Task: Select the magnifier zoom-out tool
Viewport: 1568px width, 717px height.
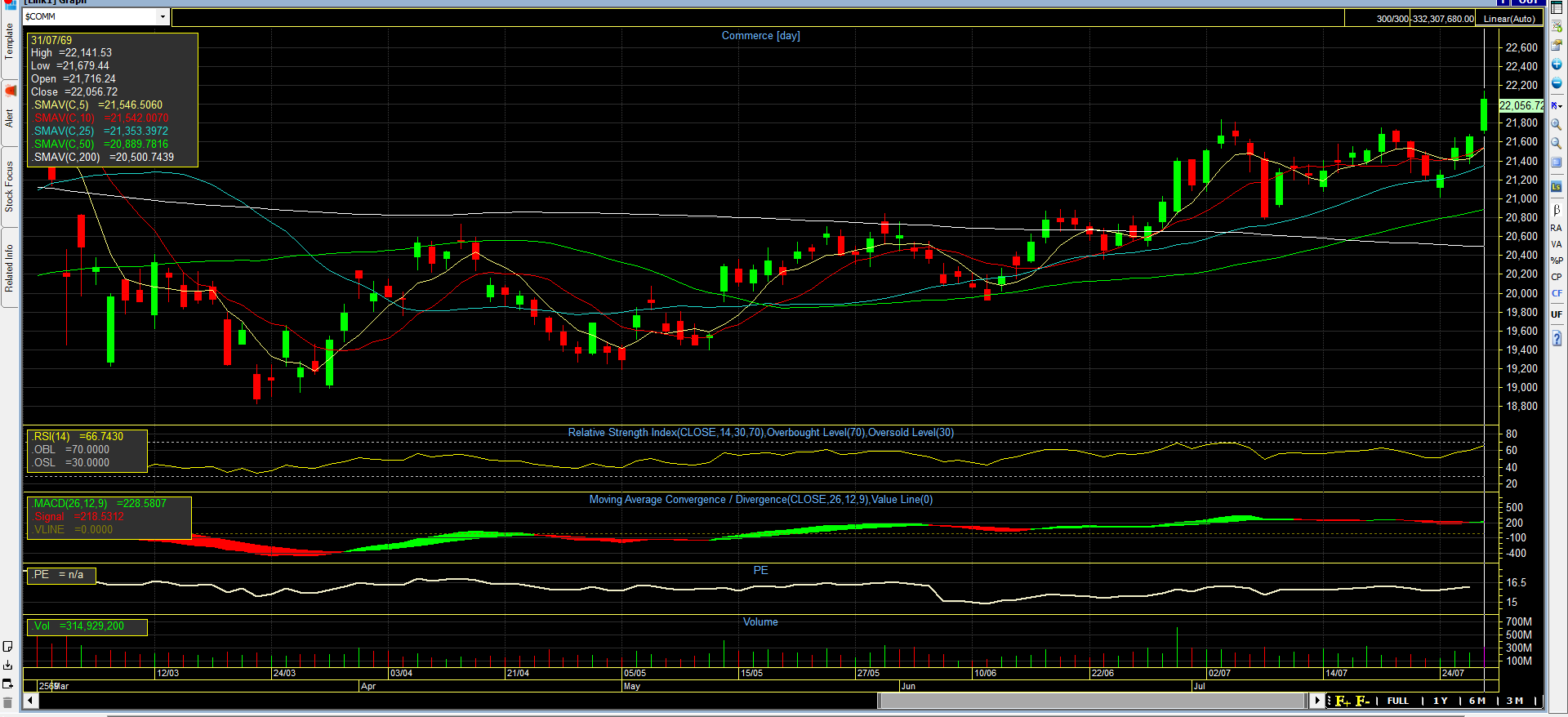Action: 1557,144
